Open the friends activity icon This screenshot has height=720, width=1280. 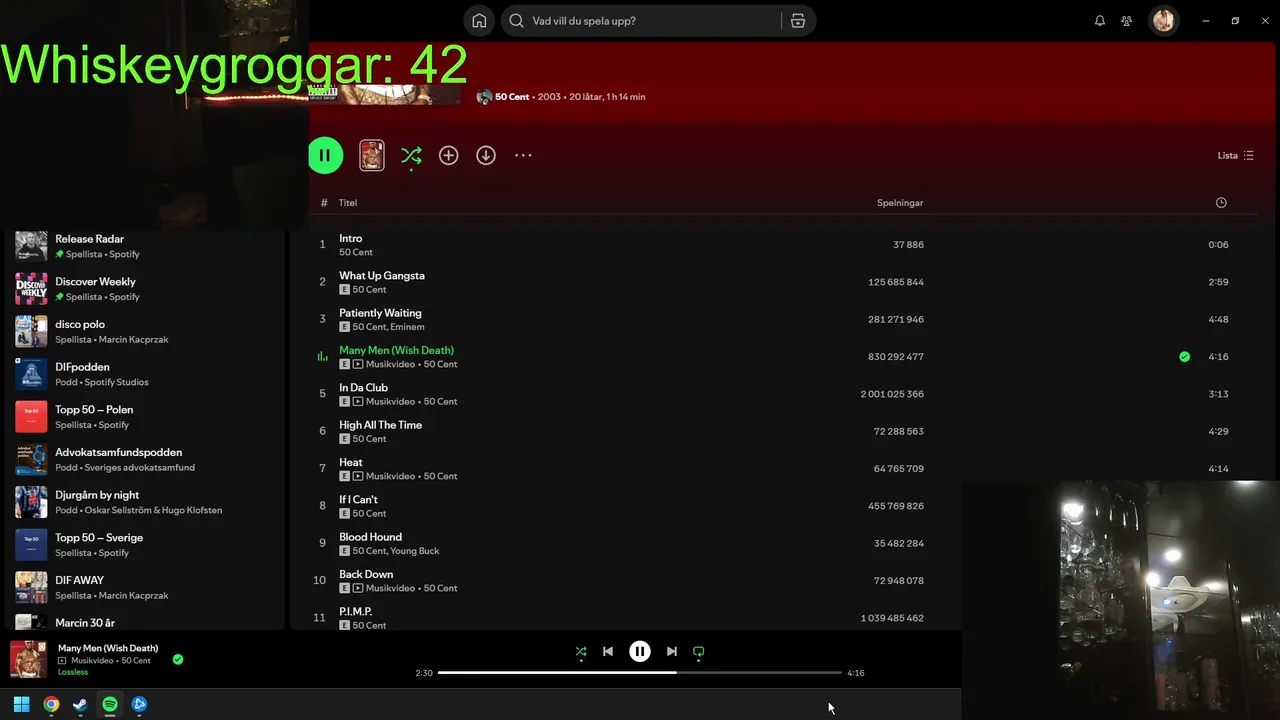coord(1127,21)
